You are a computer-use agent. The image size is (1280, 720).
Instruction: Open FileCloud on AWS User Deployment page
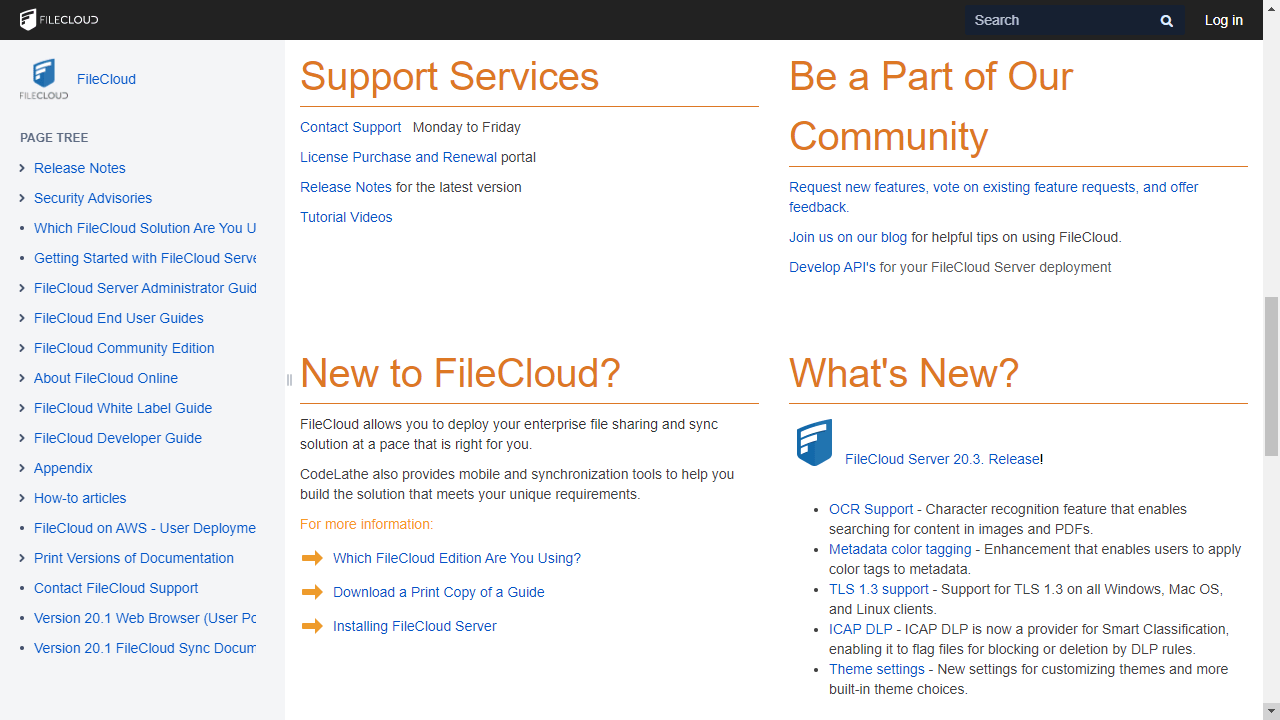pos(145,528)
